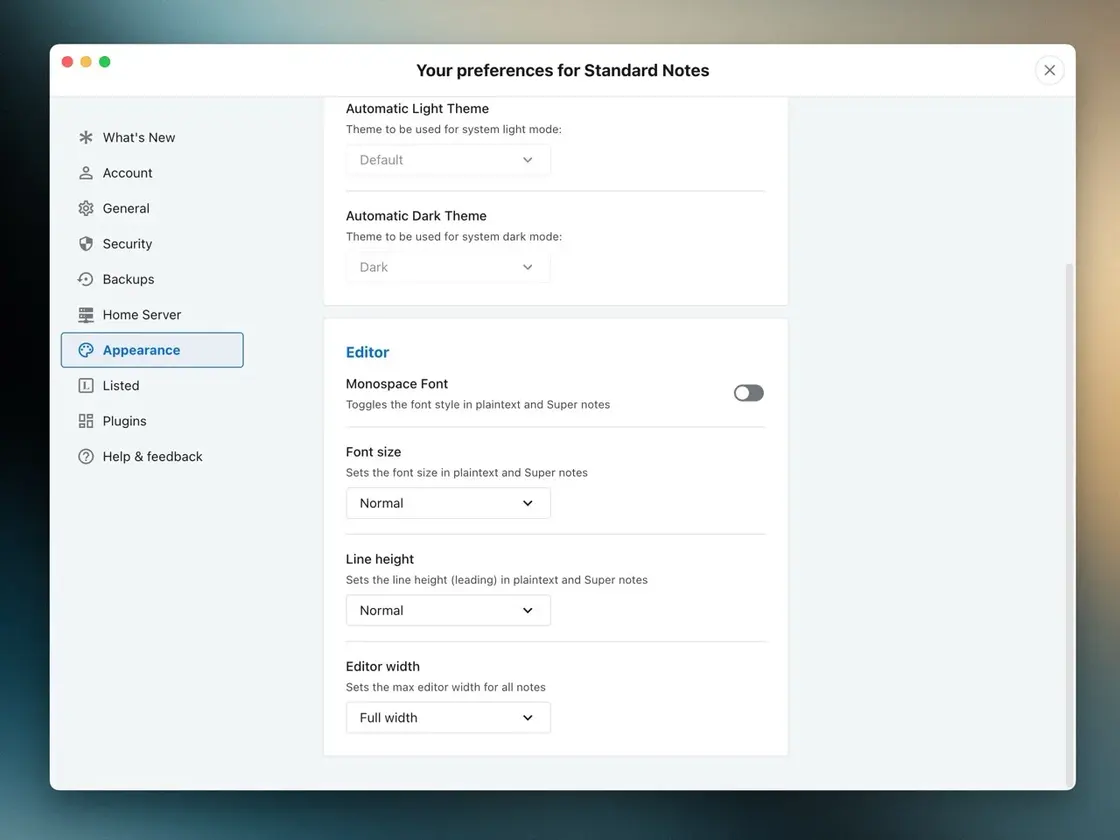Screen dimensions: 1120x840
Task: Click the What's New asterisk icon
Action: [x=86, y=137]
